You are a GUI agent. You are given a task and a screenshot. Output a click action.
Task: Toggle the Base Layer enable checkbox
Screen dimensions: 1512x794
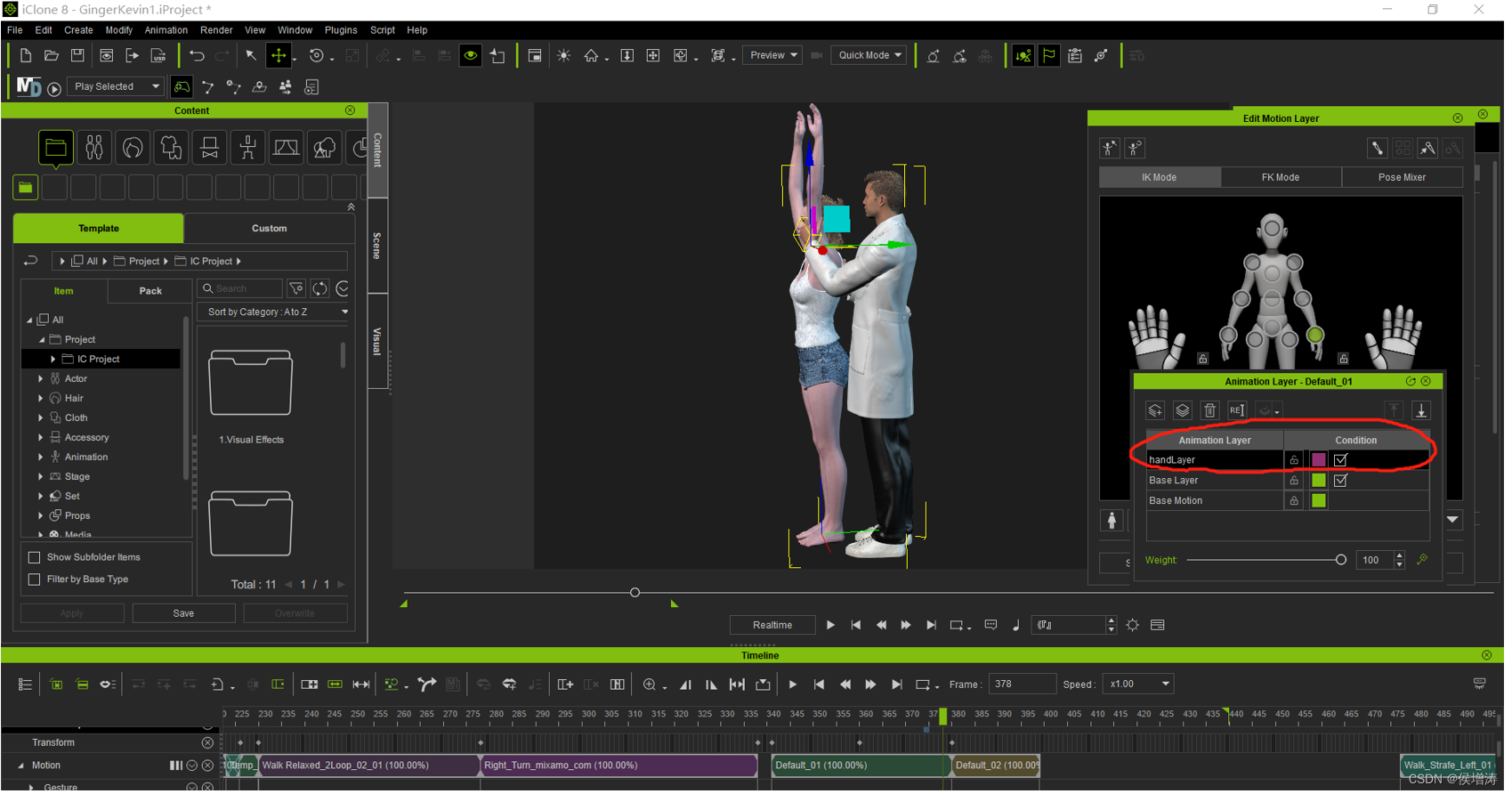pos(1341,481)
